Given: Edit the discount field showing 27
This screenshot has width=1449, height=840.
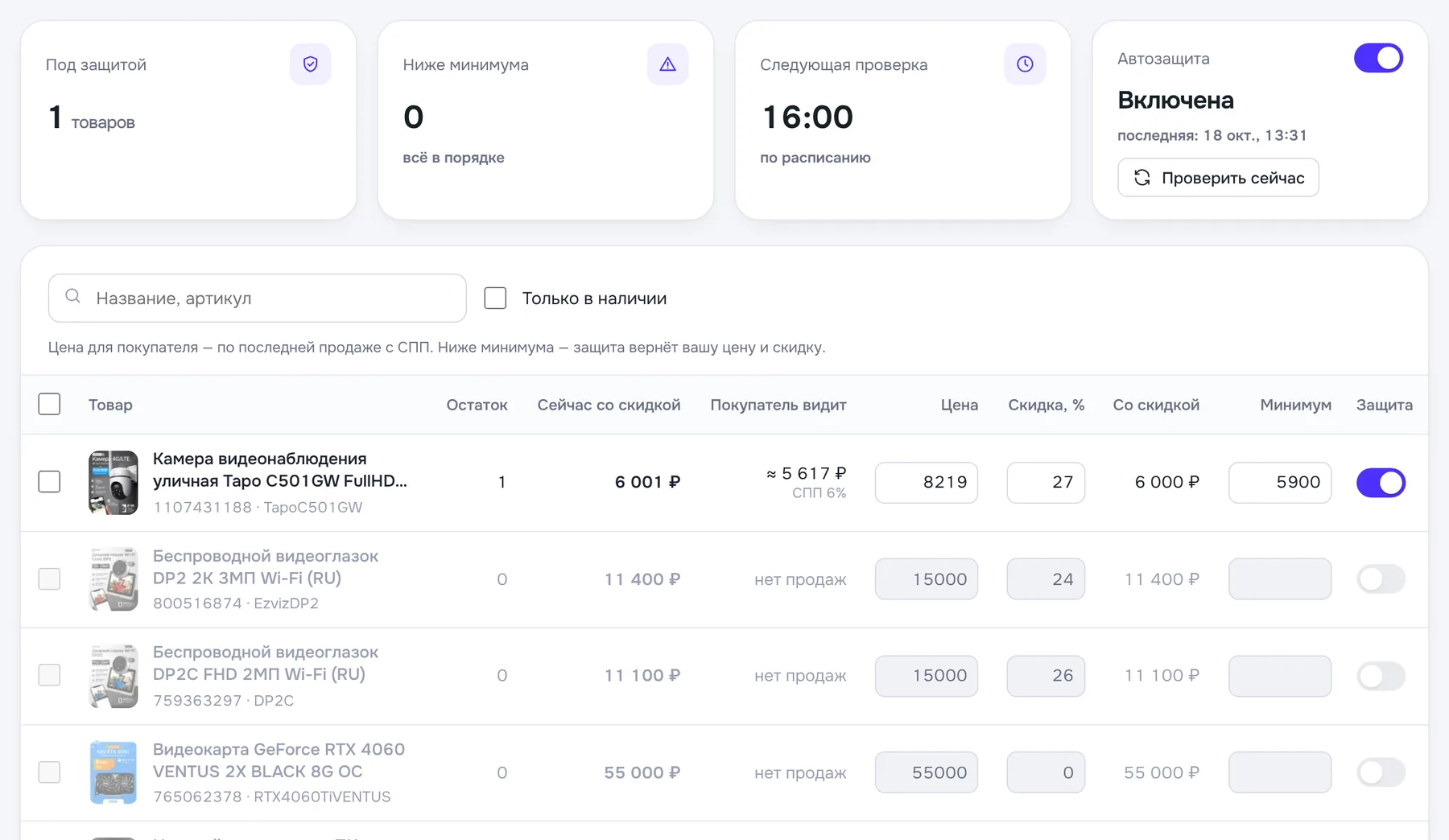Looking at the screenshot, I should 1046,483.
